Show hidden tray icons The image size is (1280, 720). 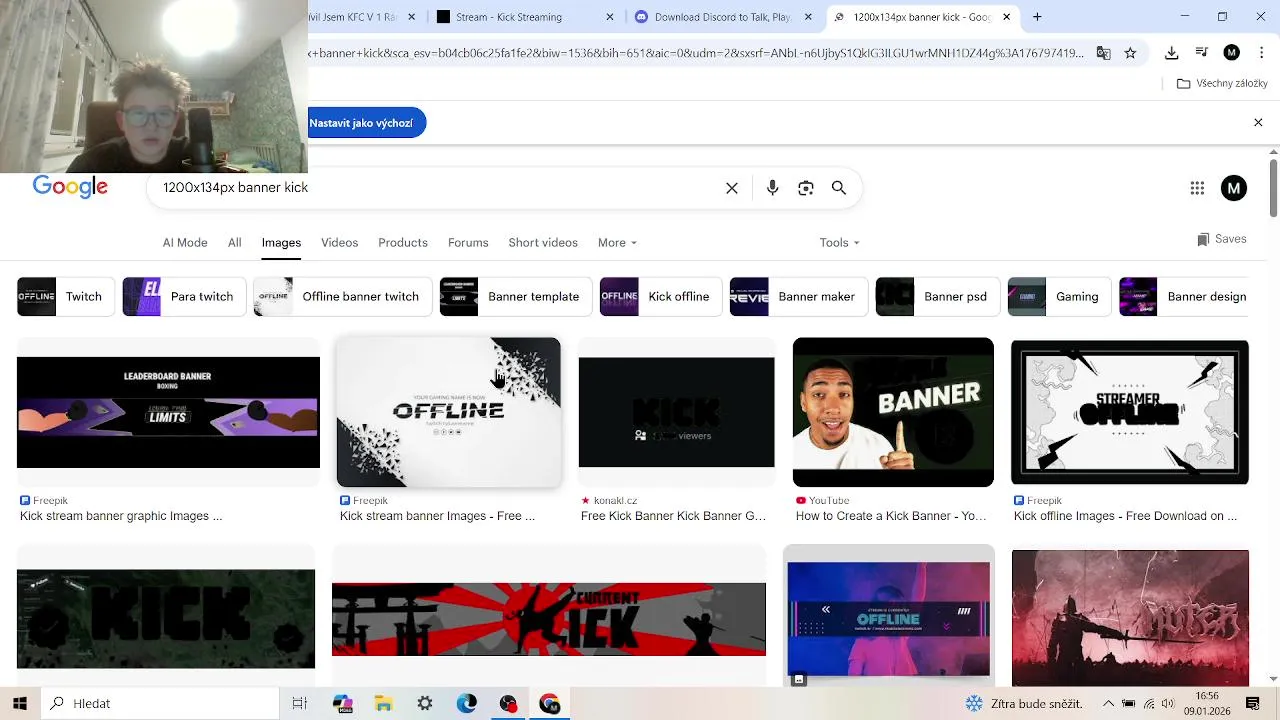pyautogui.click(x=1108, y=703)
